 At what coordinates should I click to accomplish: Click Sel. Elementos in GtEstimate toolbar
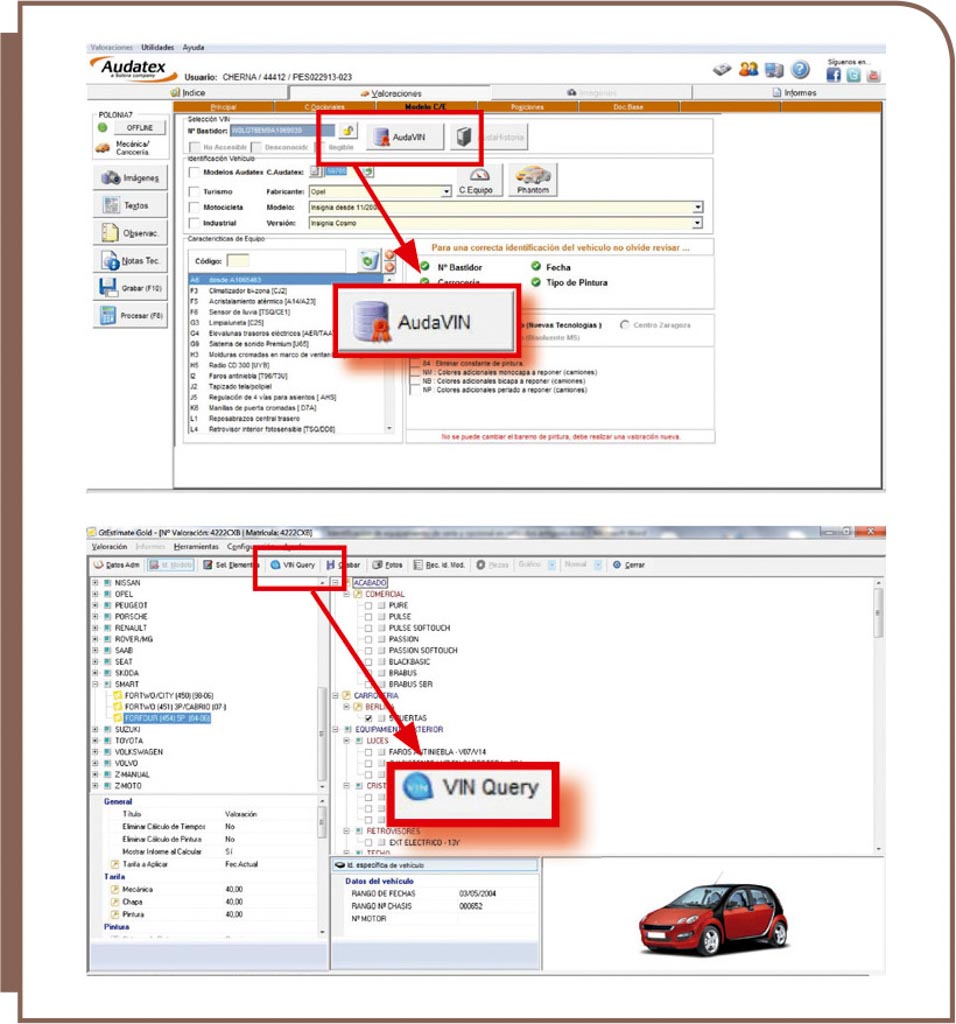[229, 565]
